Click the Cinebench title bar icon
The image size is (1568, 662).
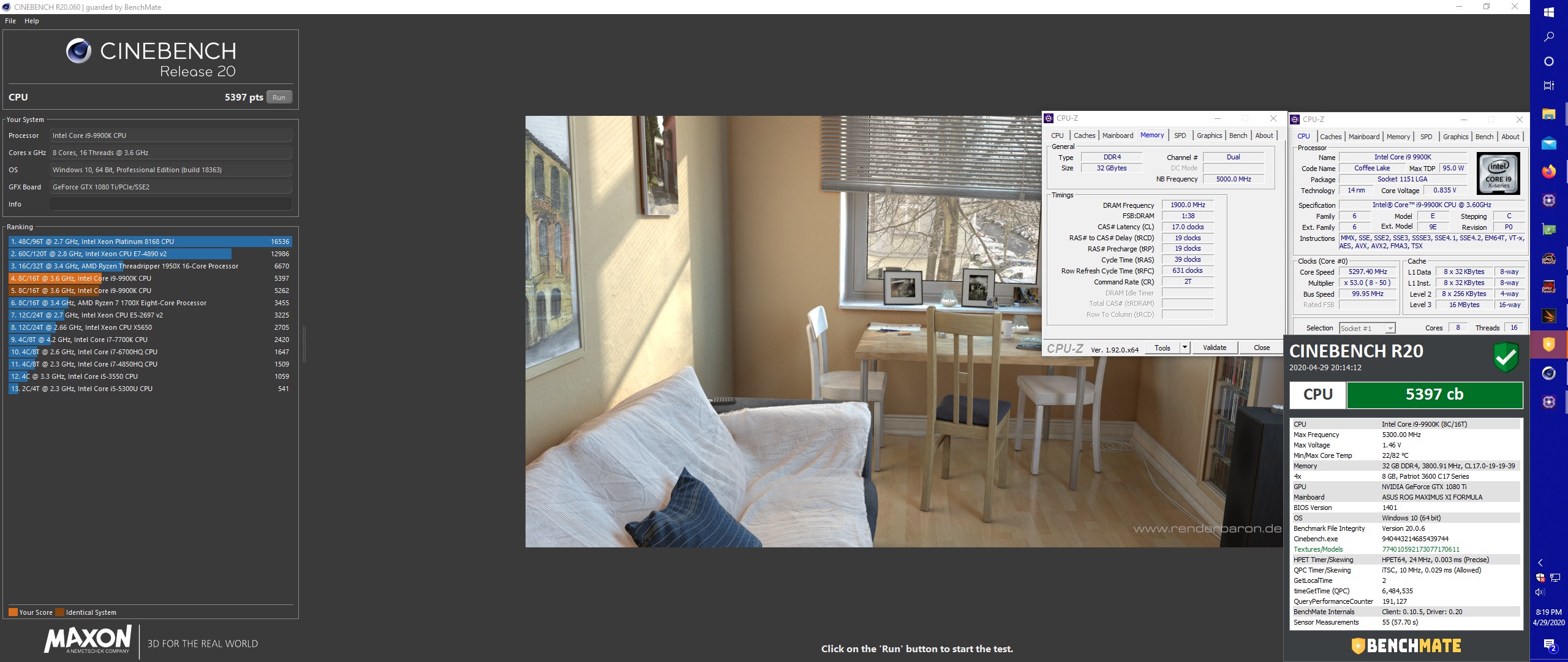(x=6, y=7)
